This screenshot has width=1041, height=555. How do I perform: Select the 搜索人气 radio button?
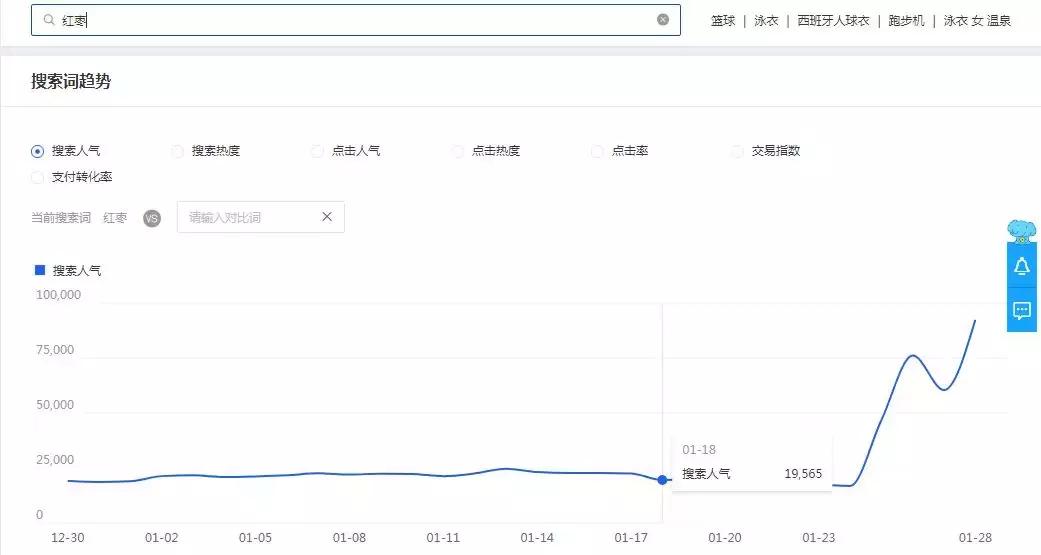tap(38, 151)
